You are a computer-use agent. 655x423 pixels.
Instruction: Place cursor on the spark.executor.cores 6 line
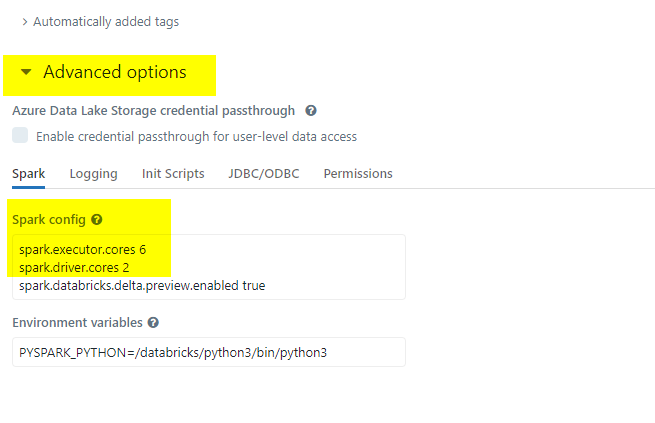(x=83, y=250)
